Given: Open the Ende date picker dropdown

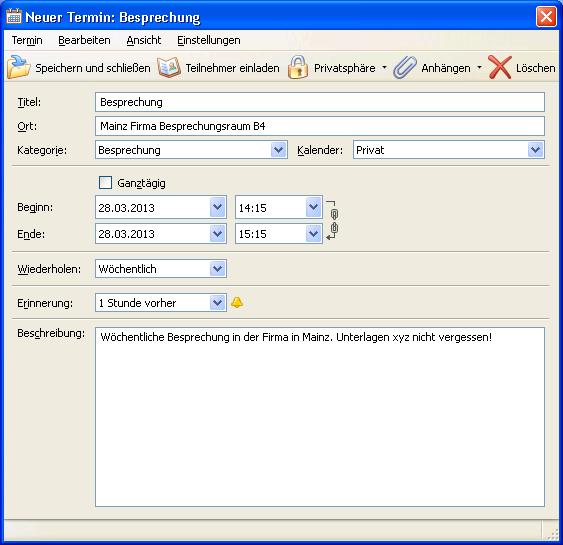Looking at the screenshot, I should tap(218, 234).
